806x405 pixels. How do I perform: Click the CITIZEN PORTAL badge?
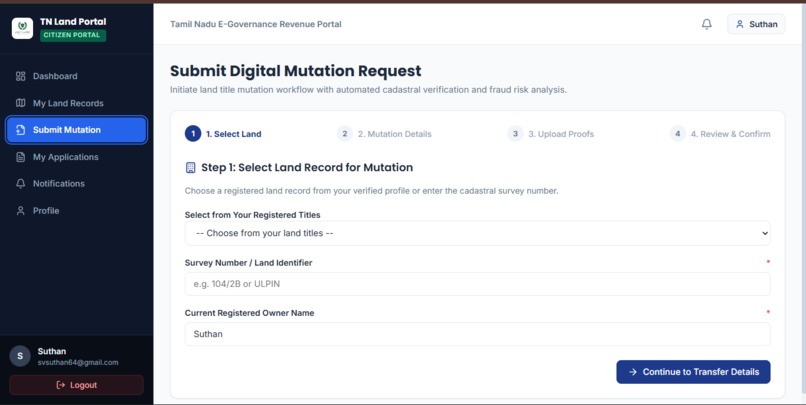(x=73, y=35)
